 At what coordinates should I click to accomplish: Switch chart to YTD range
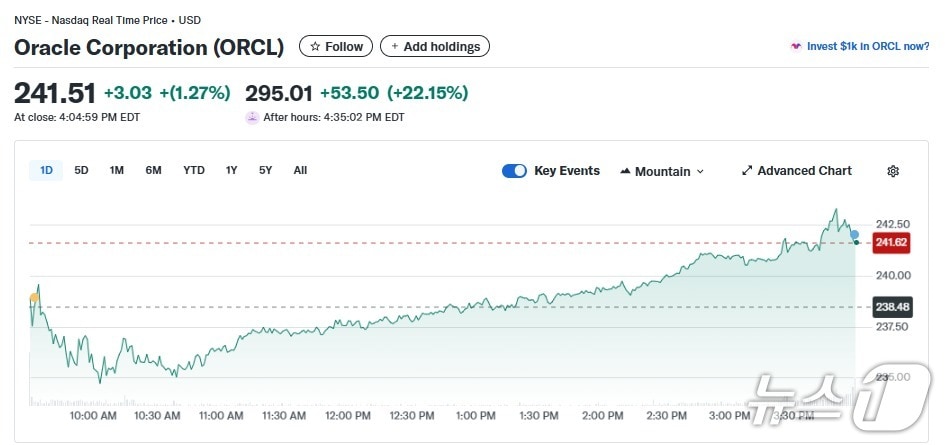[x=194, y=170]
